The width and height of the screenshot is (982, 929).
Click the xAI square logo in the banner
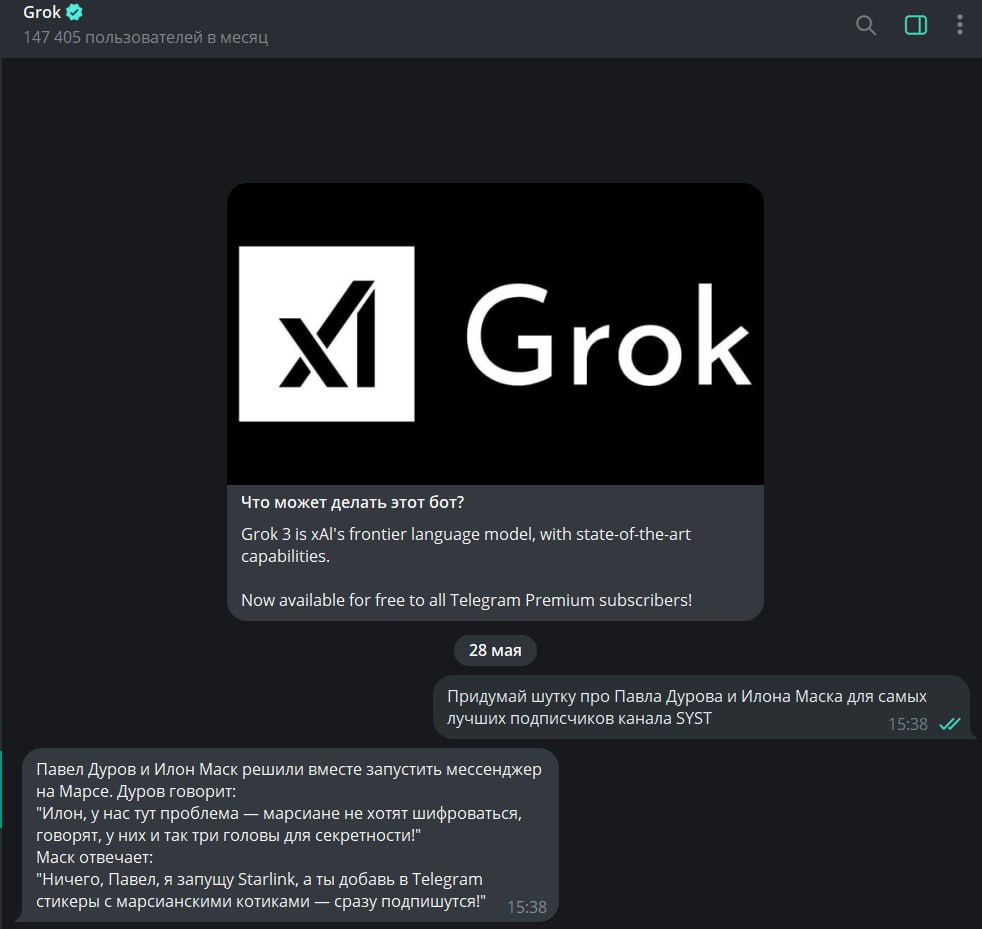326,334
